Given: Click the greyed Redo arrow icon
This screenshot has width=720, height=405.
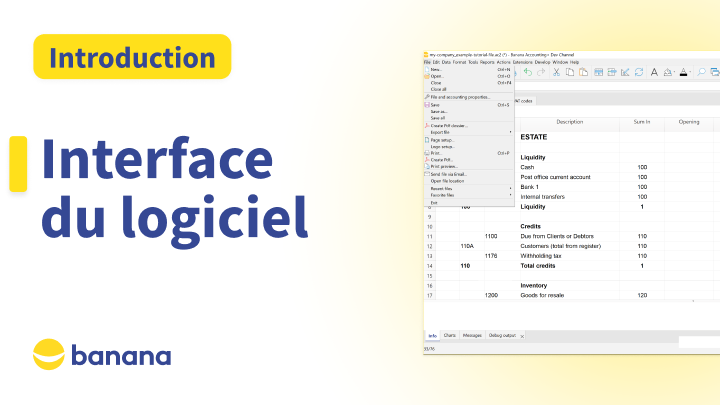Looking at the screenshot, I should (541, 72).
